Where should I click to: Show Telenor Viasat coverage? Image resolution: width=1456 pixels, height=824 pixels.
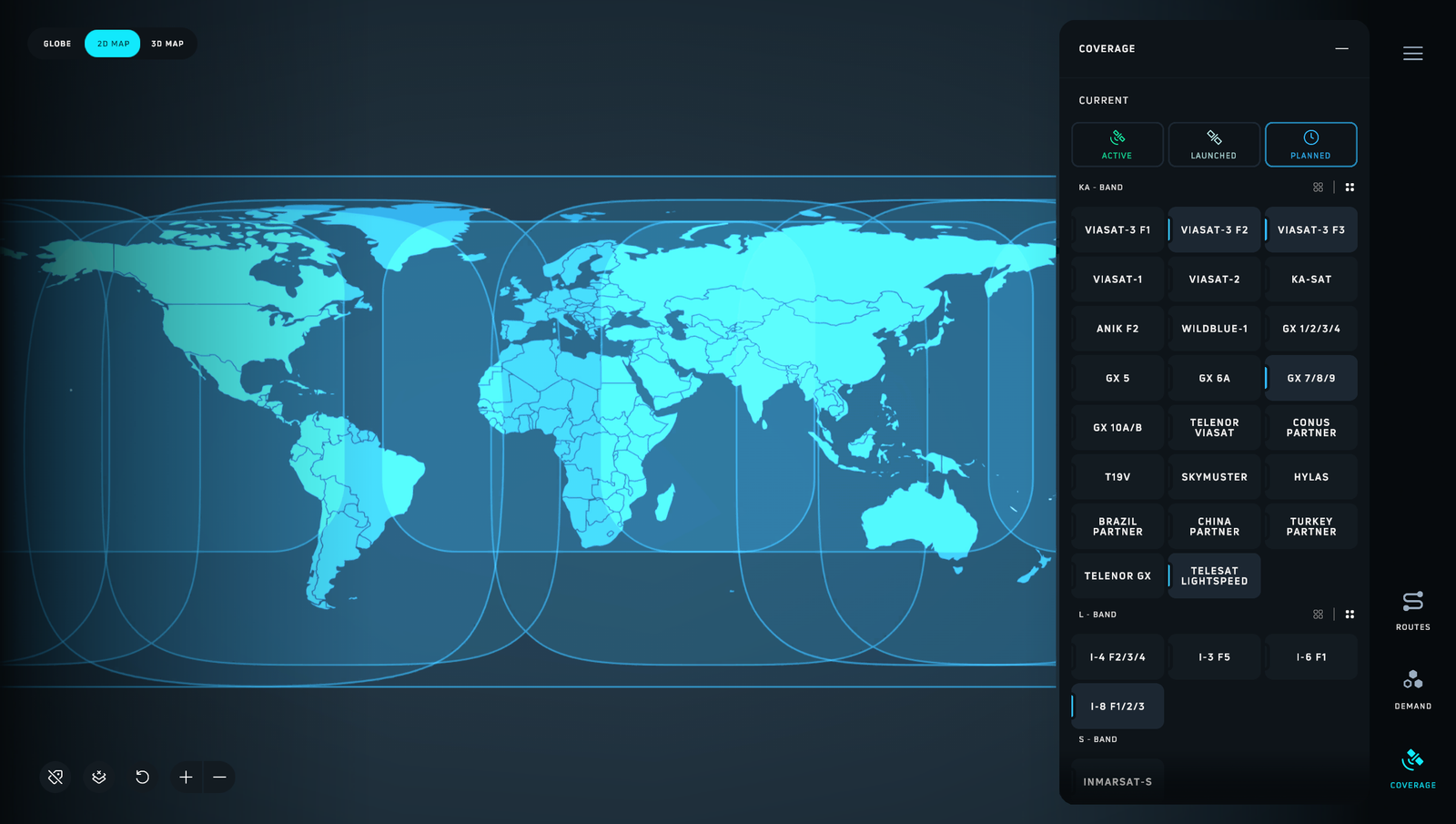(1214, 428)
